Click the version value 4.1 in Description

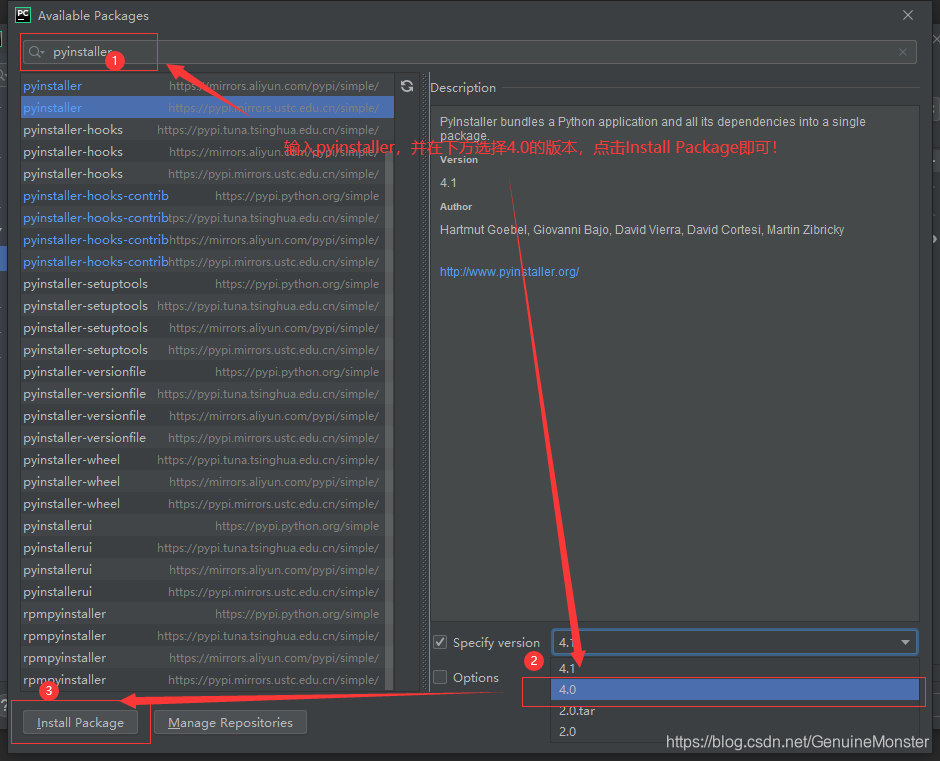coord(448,183)
